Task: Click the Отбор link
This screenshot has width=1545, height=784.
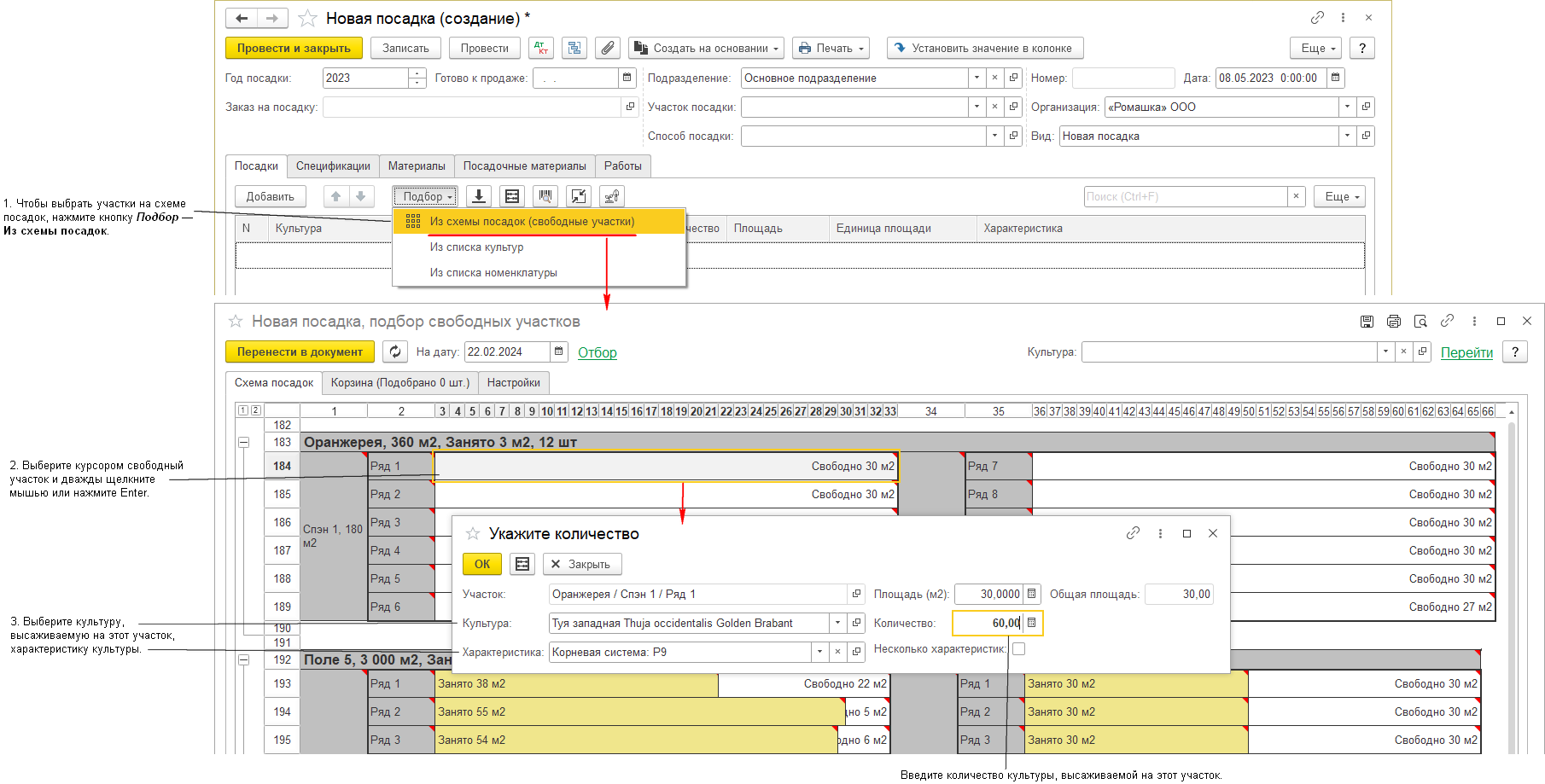Action: pyautogui.click(x=598, y=352)
